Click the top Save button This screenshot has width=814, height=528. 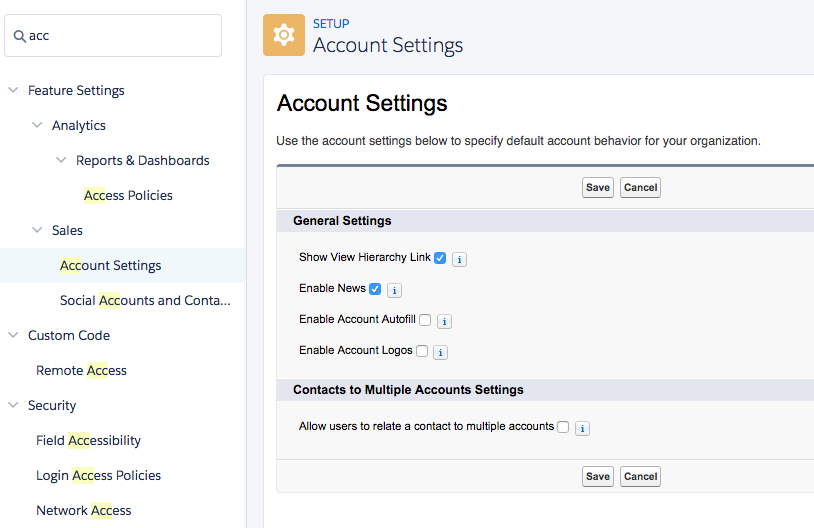click(598, 187)
